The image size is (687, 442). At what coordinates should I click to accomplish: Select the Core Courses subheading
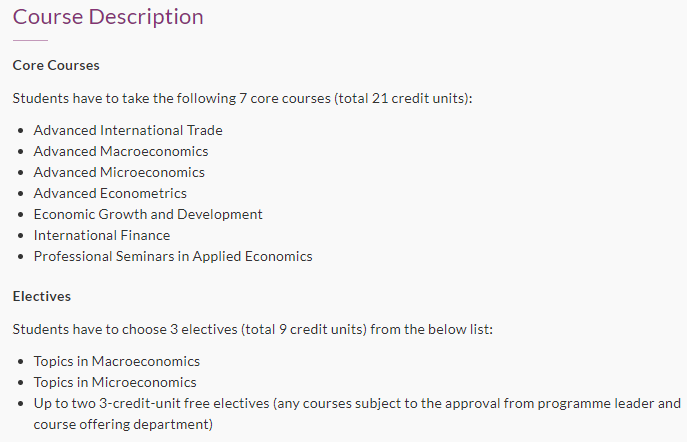[56, 65]
